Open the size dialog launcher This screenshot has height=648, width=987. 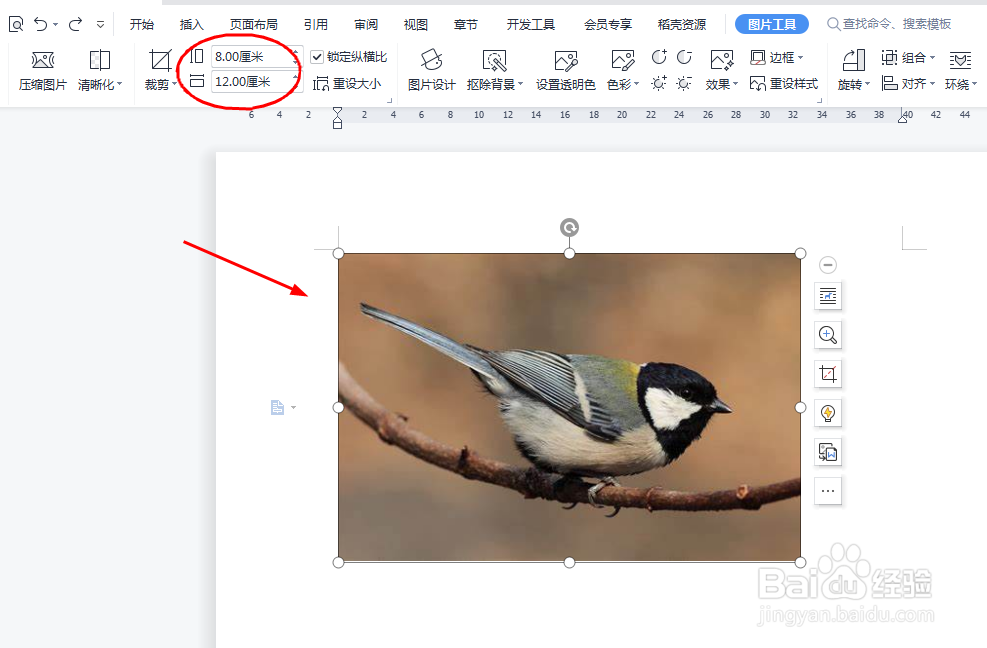390,99
